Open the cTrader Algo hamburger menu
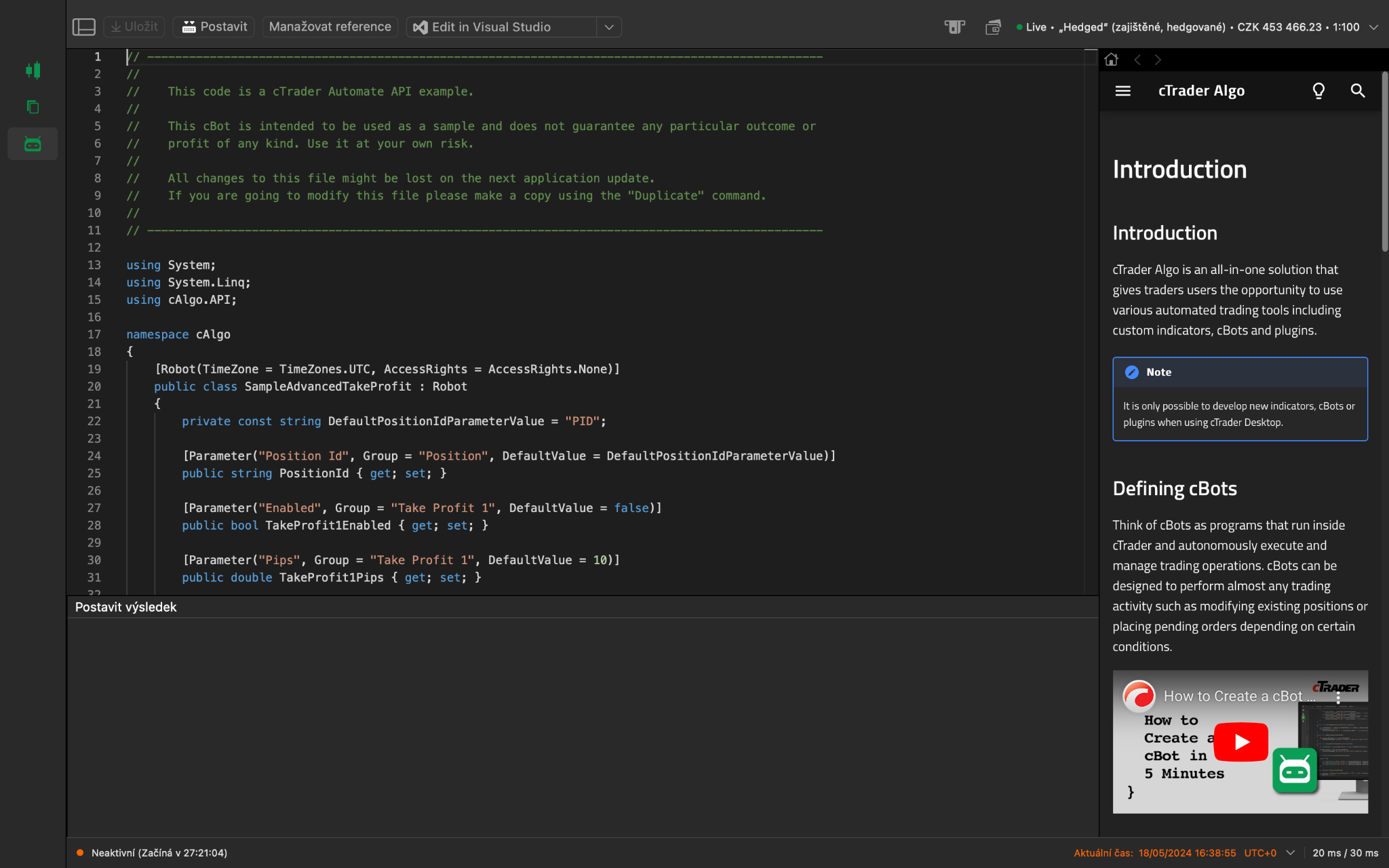 tap(1123, 91)
